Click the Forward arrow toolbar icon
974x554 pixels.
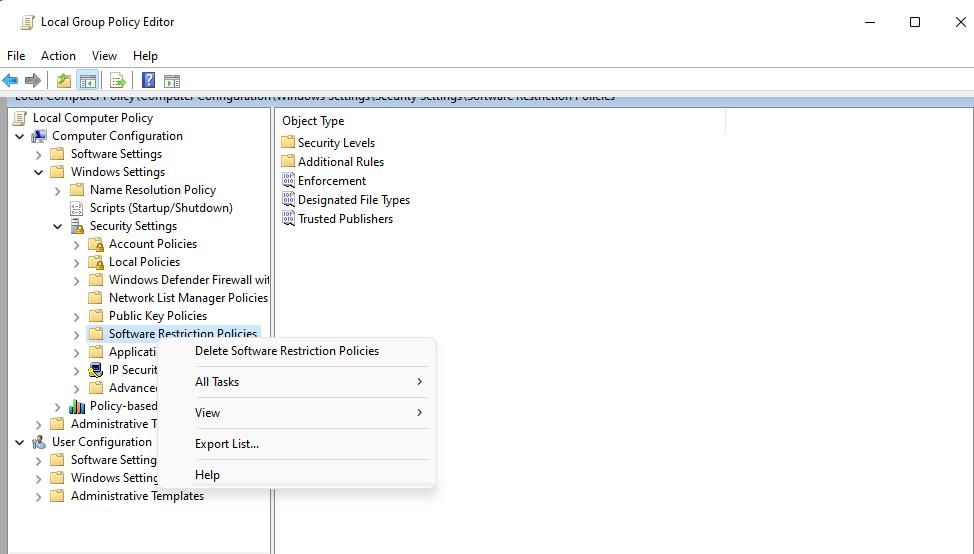(32, 81)
